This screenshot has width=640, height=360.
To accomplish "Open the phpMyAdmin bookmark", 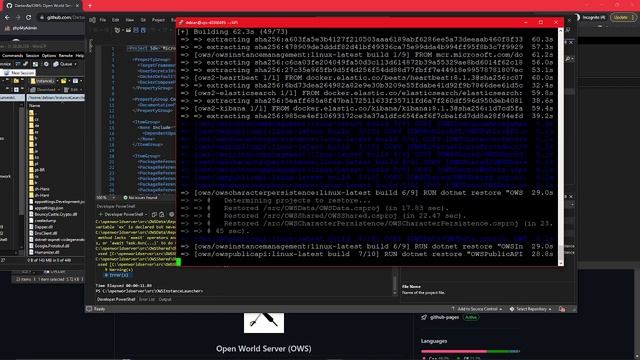I will tap(21, 28).
